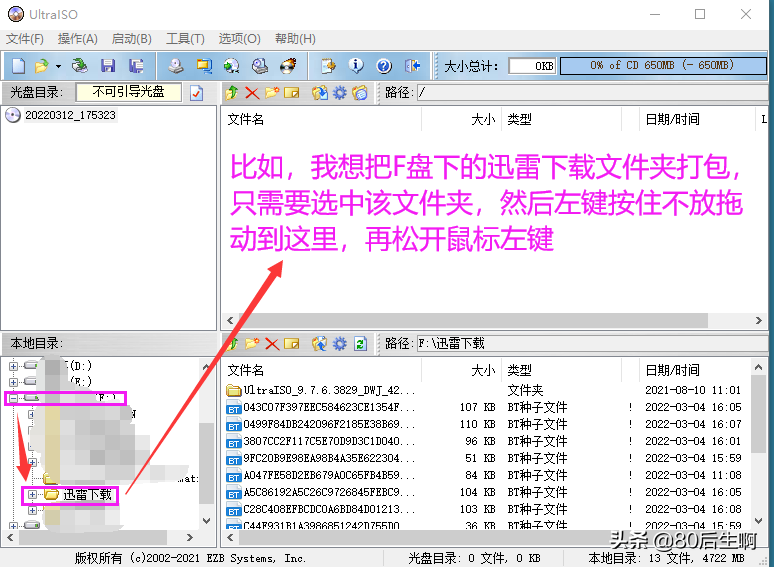Click the blue question mark help icon
Image resolution: width=774 pixels, height=567 pixels.
[x=384, y=66]
